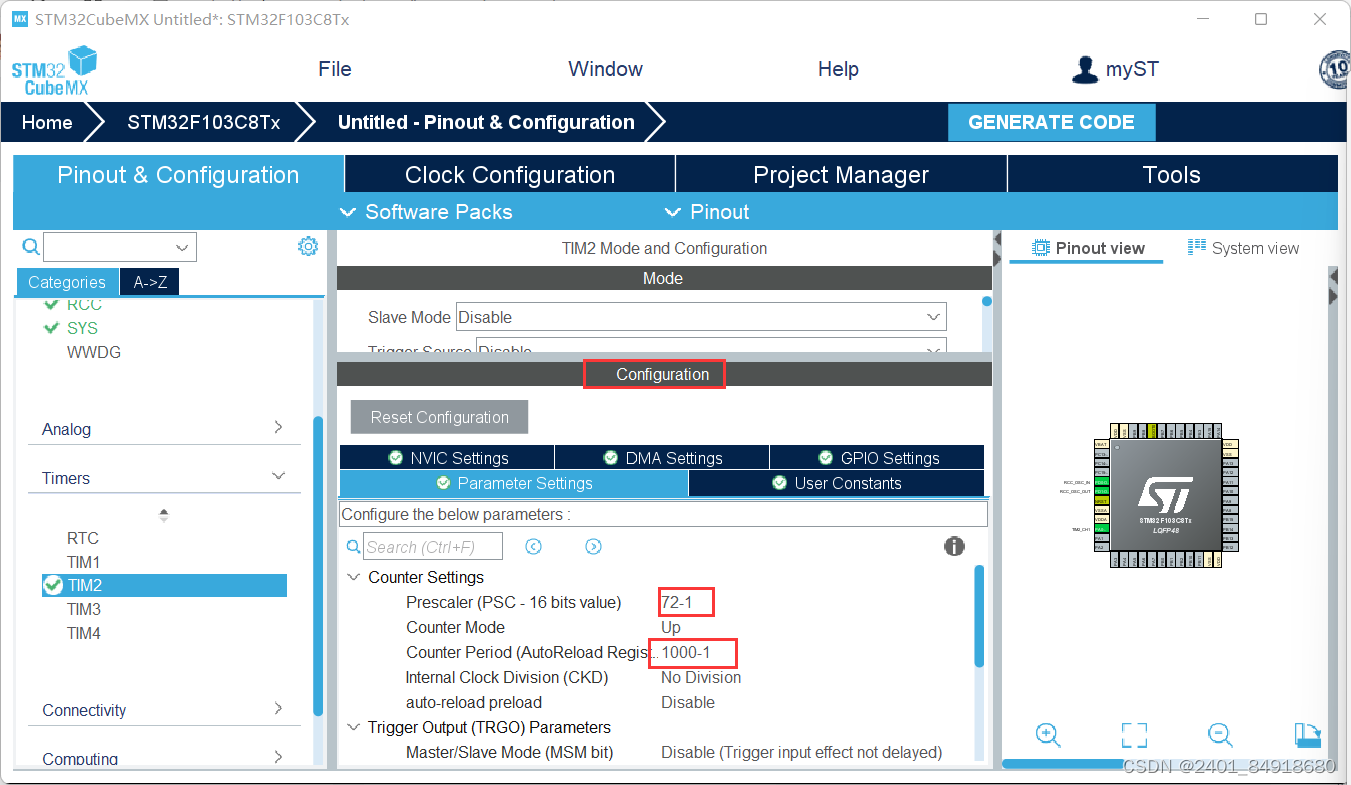The width and height of the screenshot is (1351, 785).
Task: Open category settings gear icon
Action: pos(308,246)
